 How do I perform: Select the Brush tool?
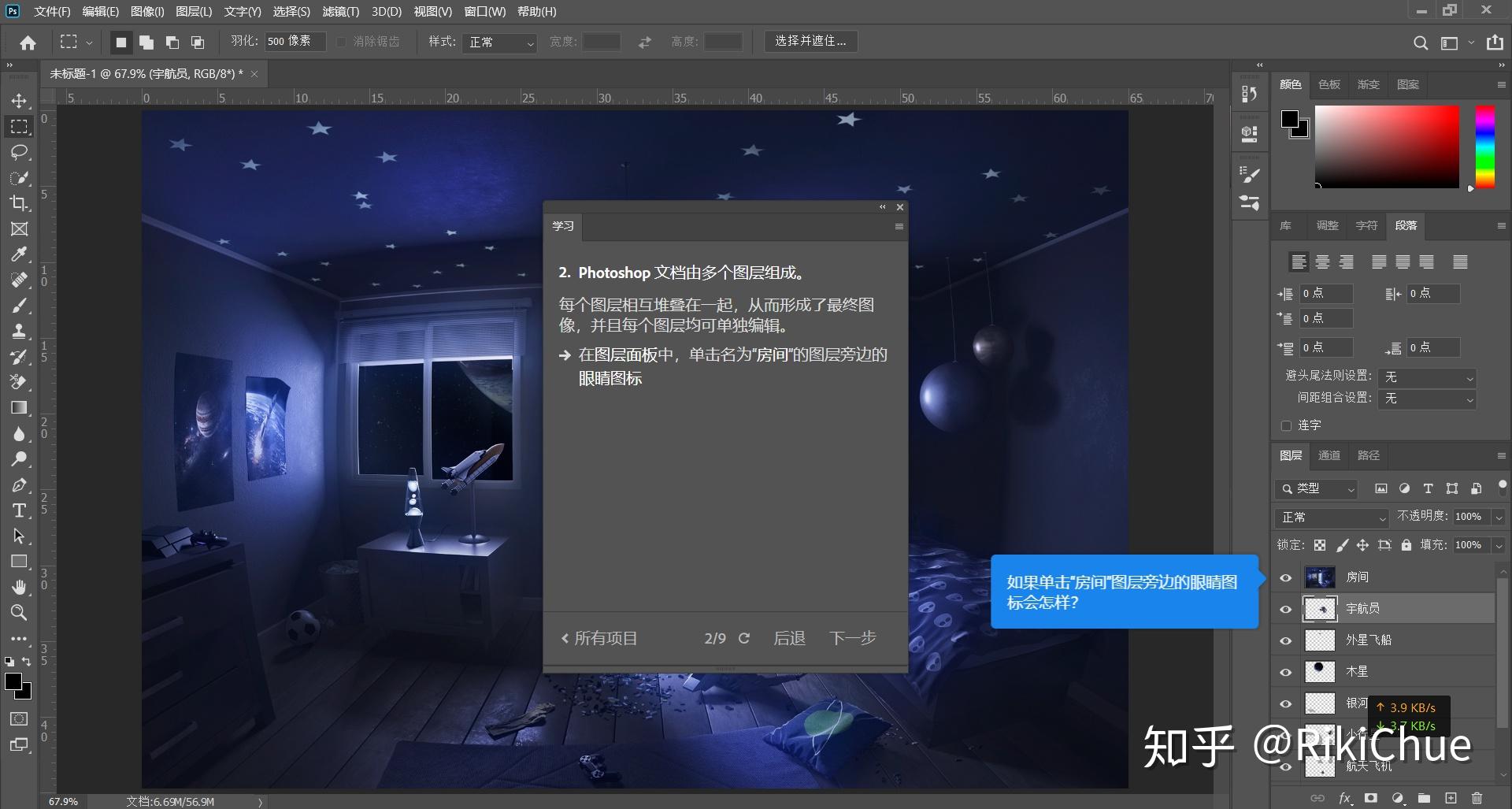tap(20, 306)
